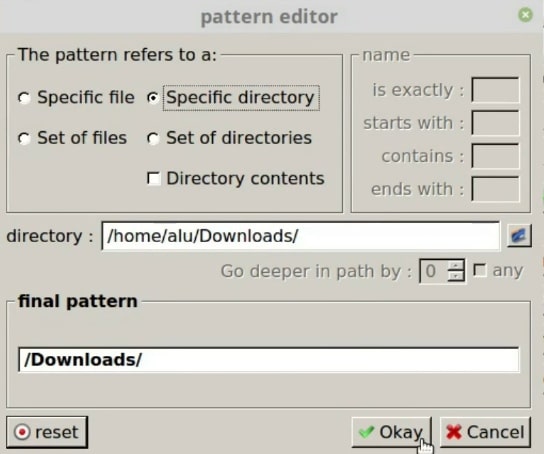Choose the Set of directories option
The height and width of the screenshot is (454, 544).
coord(153,138)
